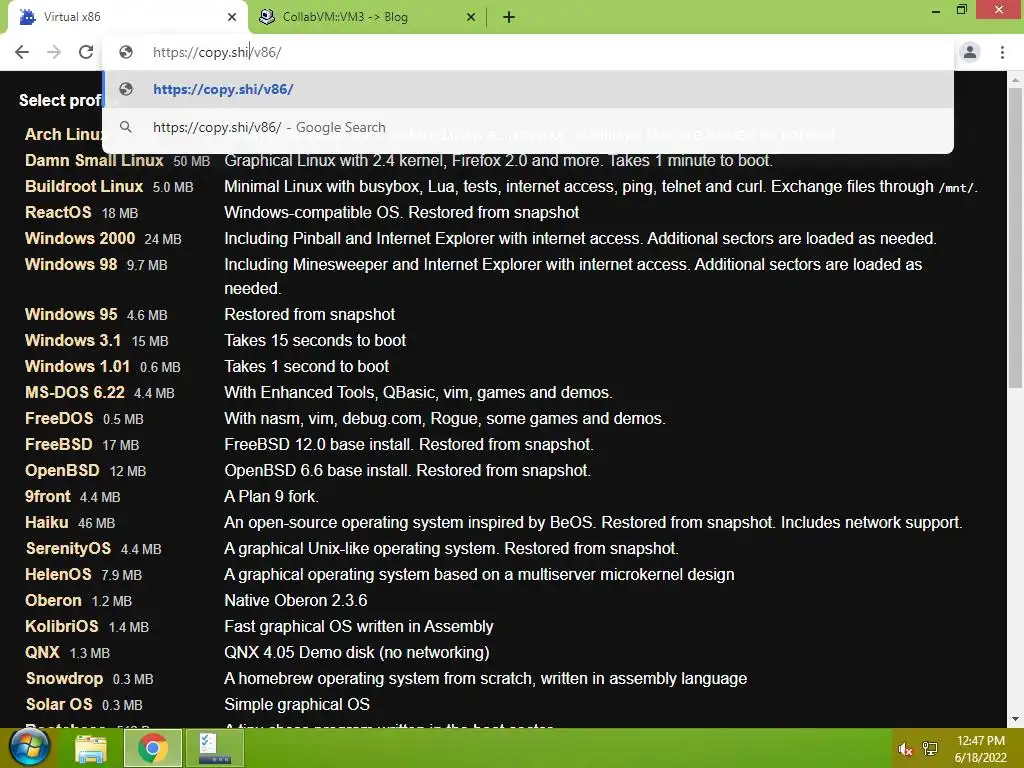Image resolution: width=1024 pixels, height=768 pixels.
Task: Click the 'Fast graphical OS written in Assembly' text
Action: coord(359,627)
